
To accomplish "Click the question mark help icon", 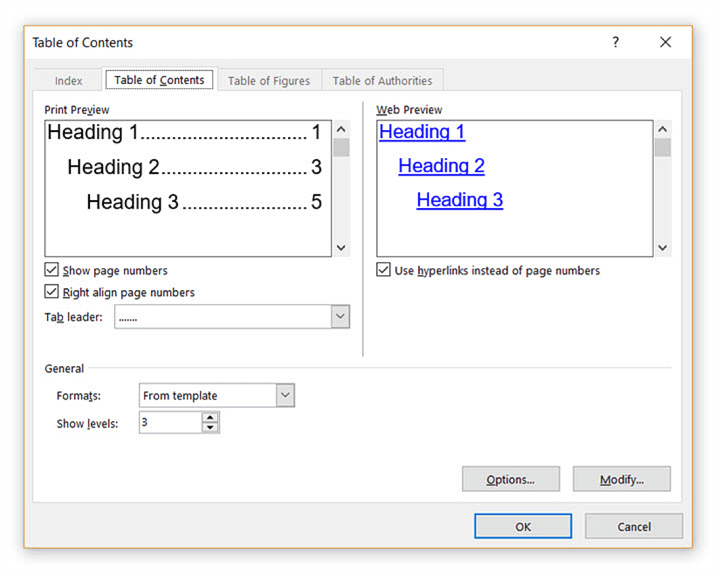I will click(616, 42).
